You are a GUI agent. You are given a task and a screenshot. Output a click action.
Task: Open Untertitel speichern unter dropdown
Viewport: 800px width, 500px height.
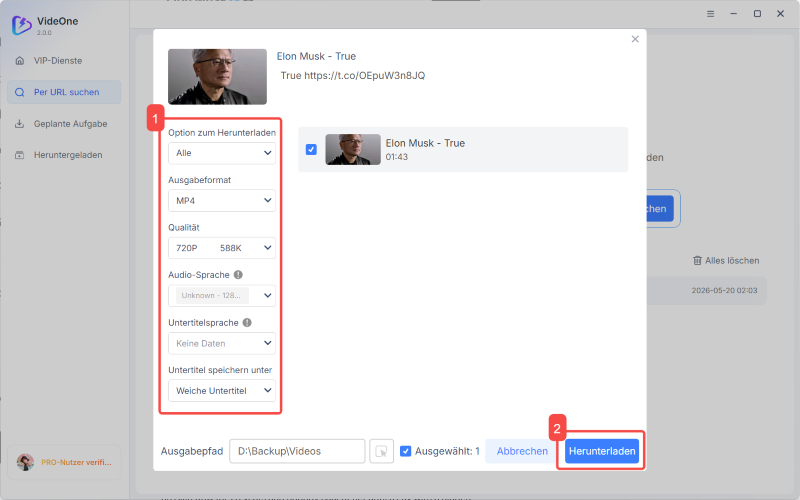(222, 391)
